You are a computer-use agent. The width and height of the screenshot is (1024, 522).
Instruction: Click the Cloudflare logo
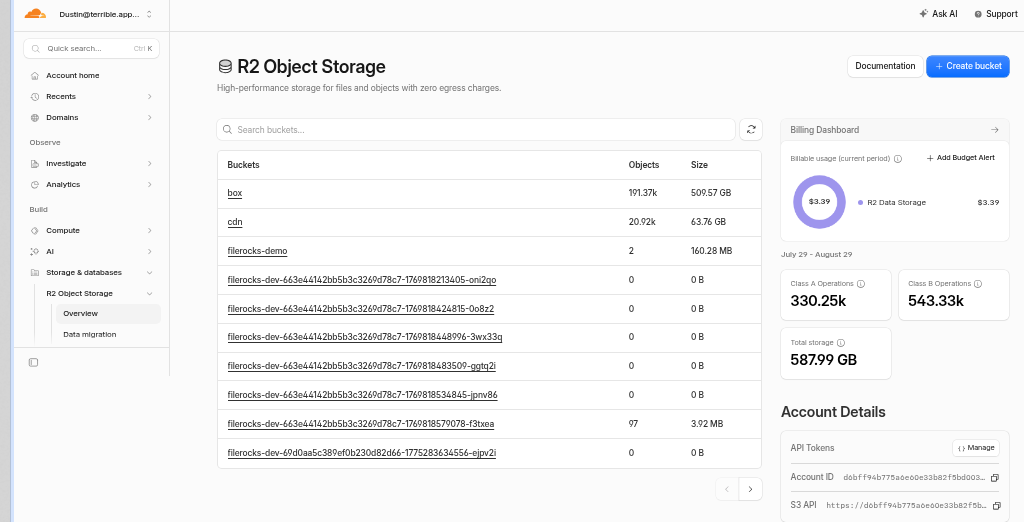[35, 14]
